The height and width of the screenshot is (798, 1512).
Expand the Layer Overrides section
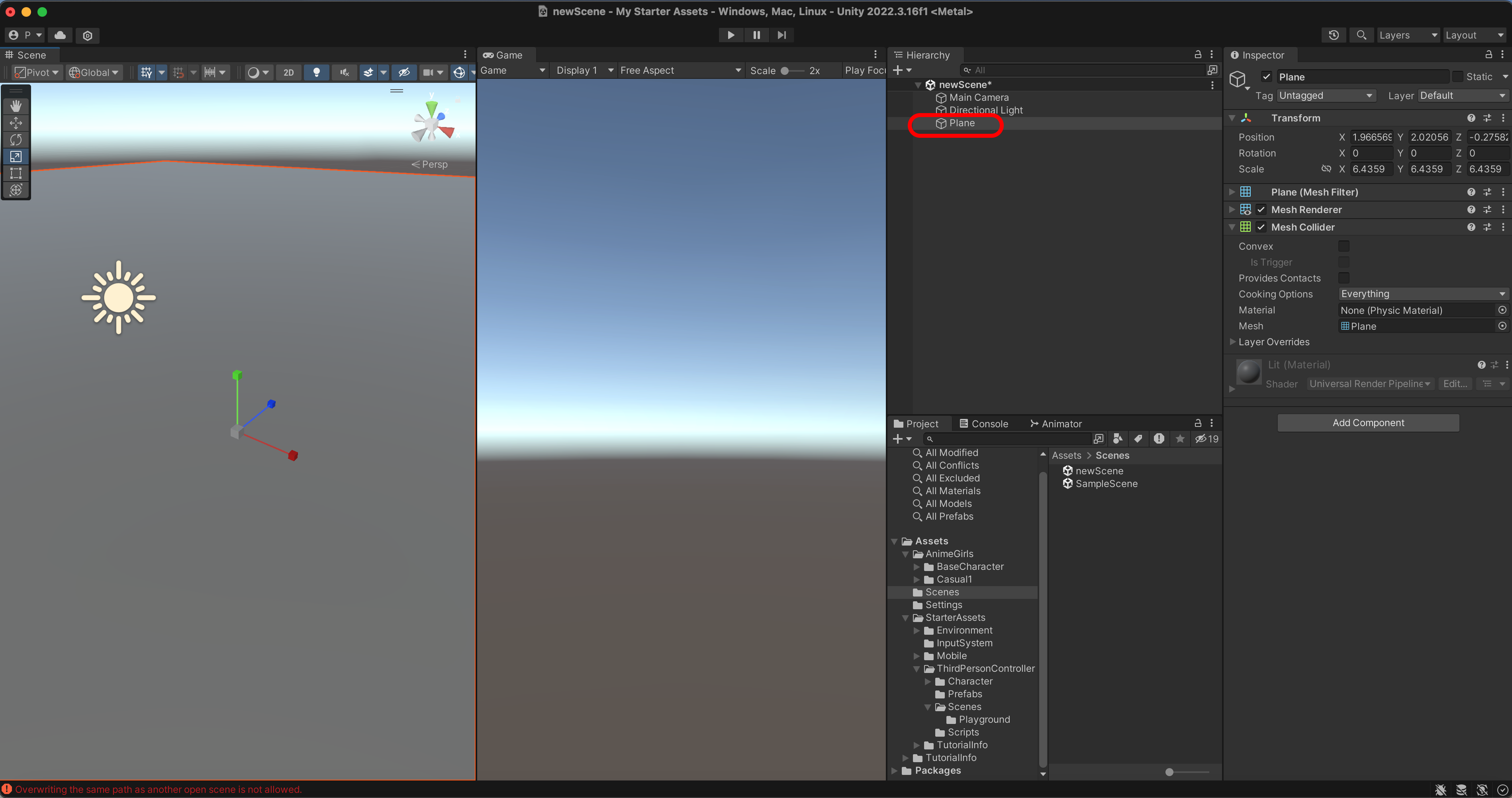click(x=1233, y=342)
